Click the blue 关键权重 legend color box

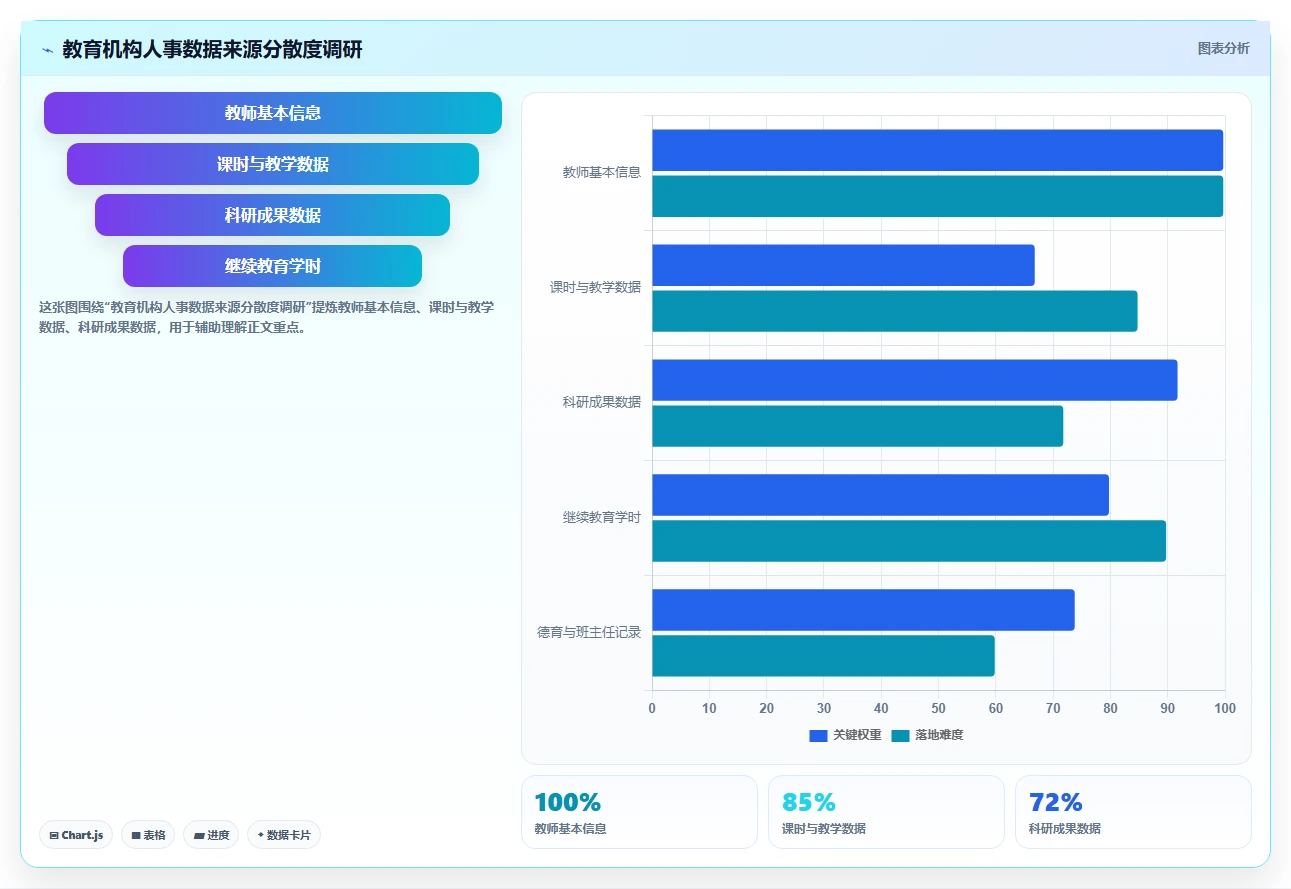[819, 736]
